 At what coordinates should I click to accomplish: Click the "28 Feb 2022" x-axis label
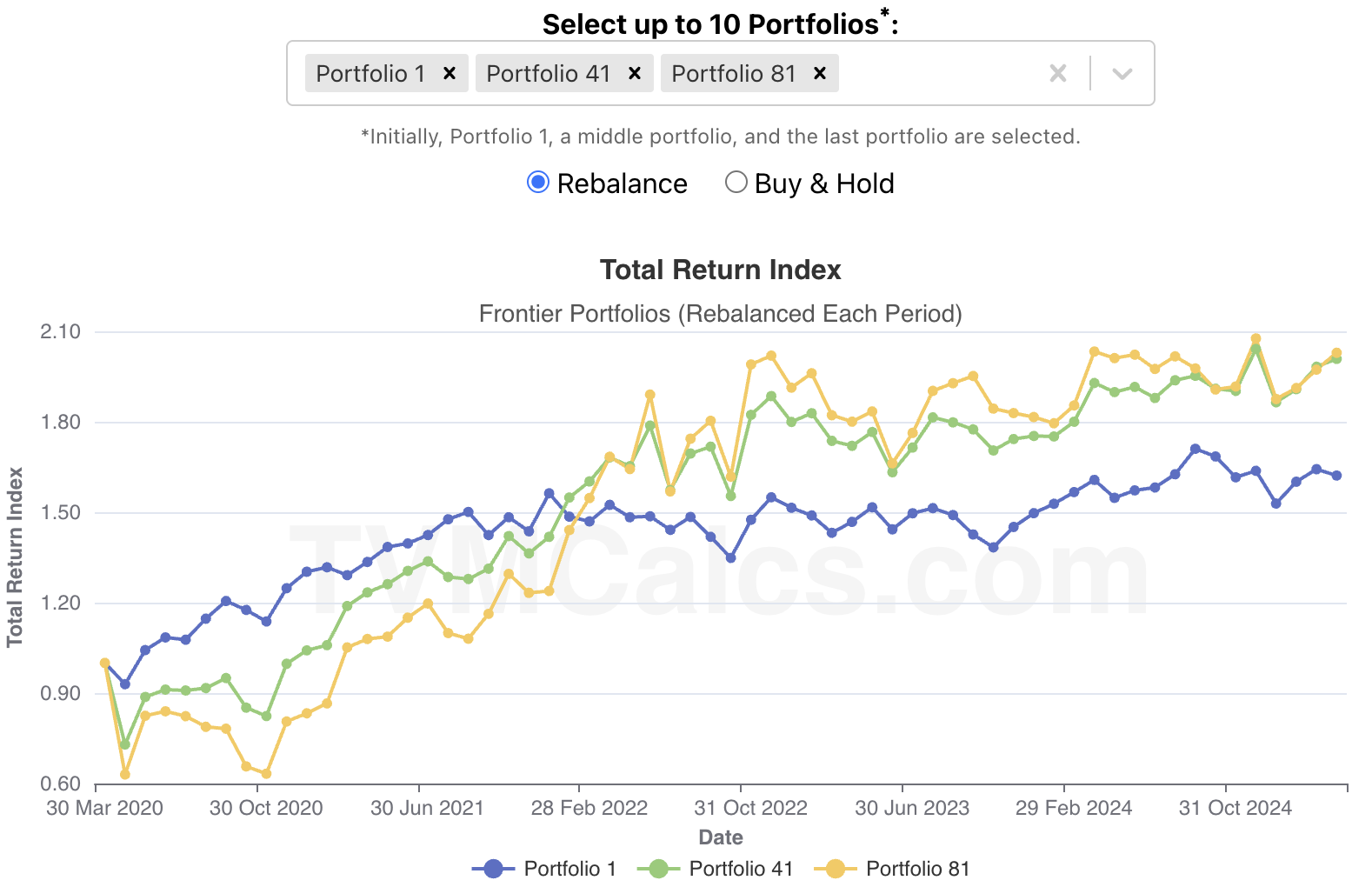[x=589, y=808]
